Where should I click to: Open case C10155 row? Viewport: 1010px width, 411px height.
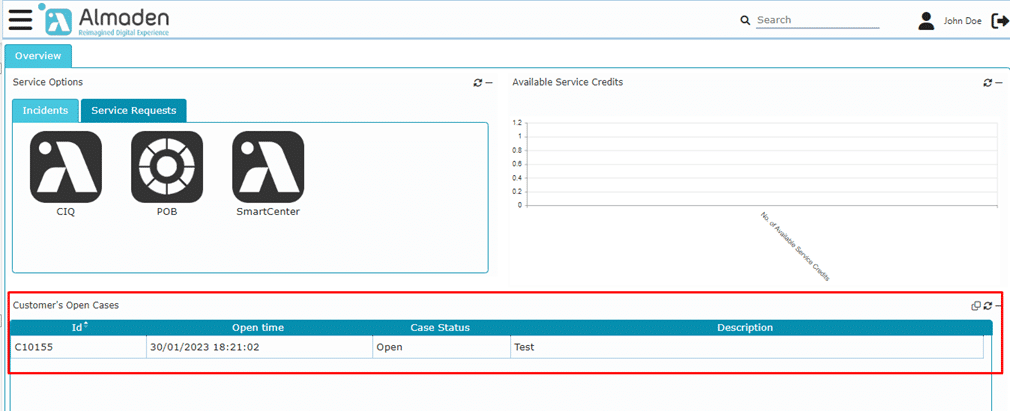(x=35, y=348)
